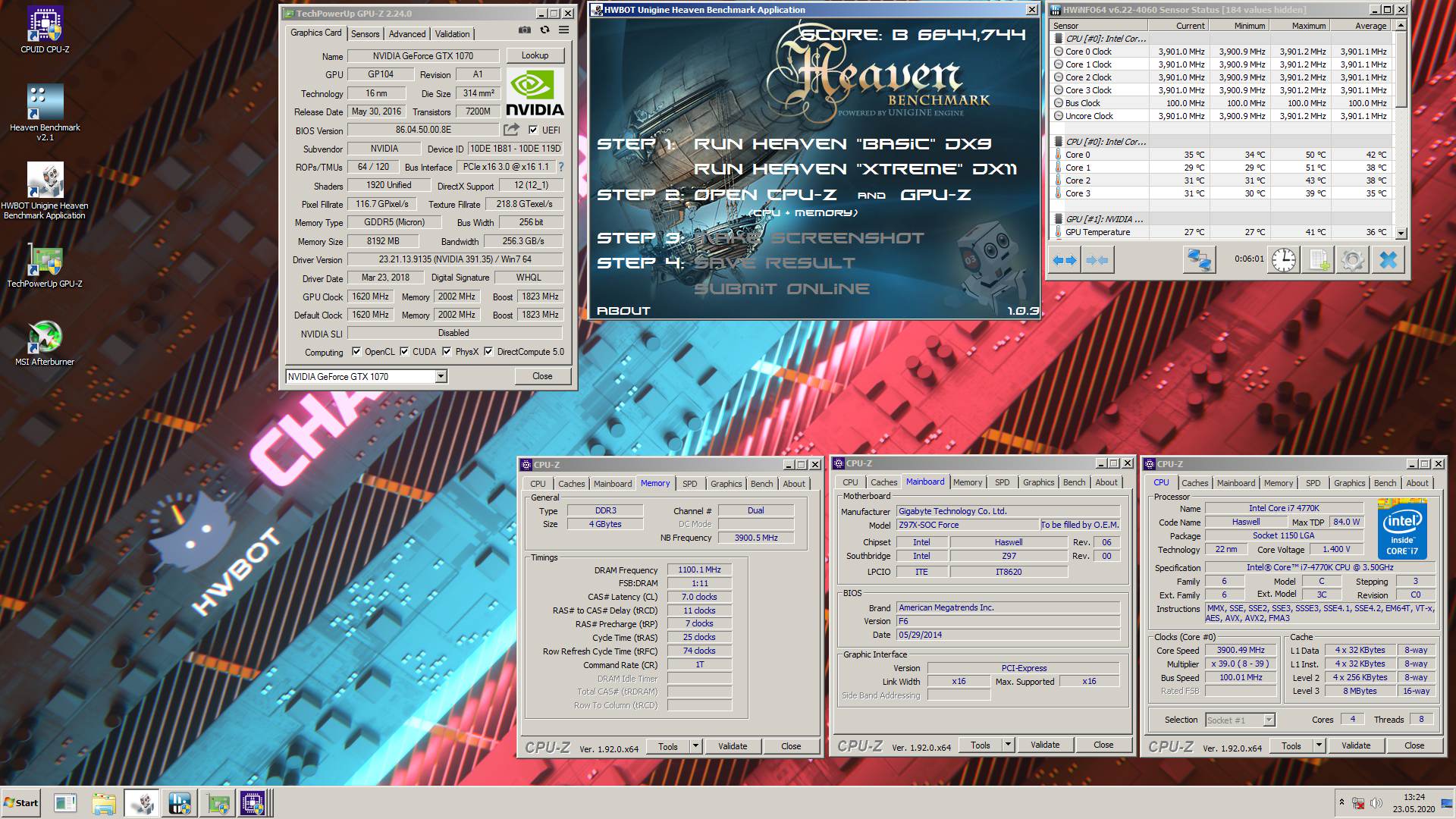The height and width of the screenshot is (819, 1456).
Task: Open HWiNFO sensor settings gear icon
Action: coord(1353,260)
